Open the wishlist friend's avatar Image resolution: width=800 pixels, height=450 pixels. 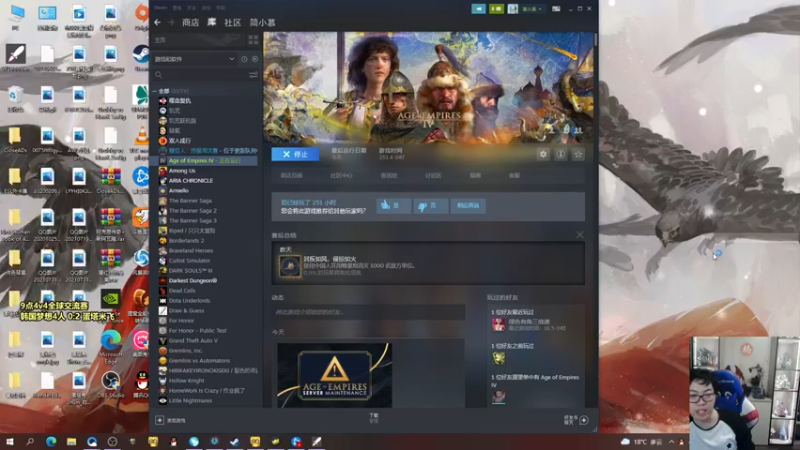(x=498, y=397)
